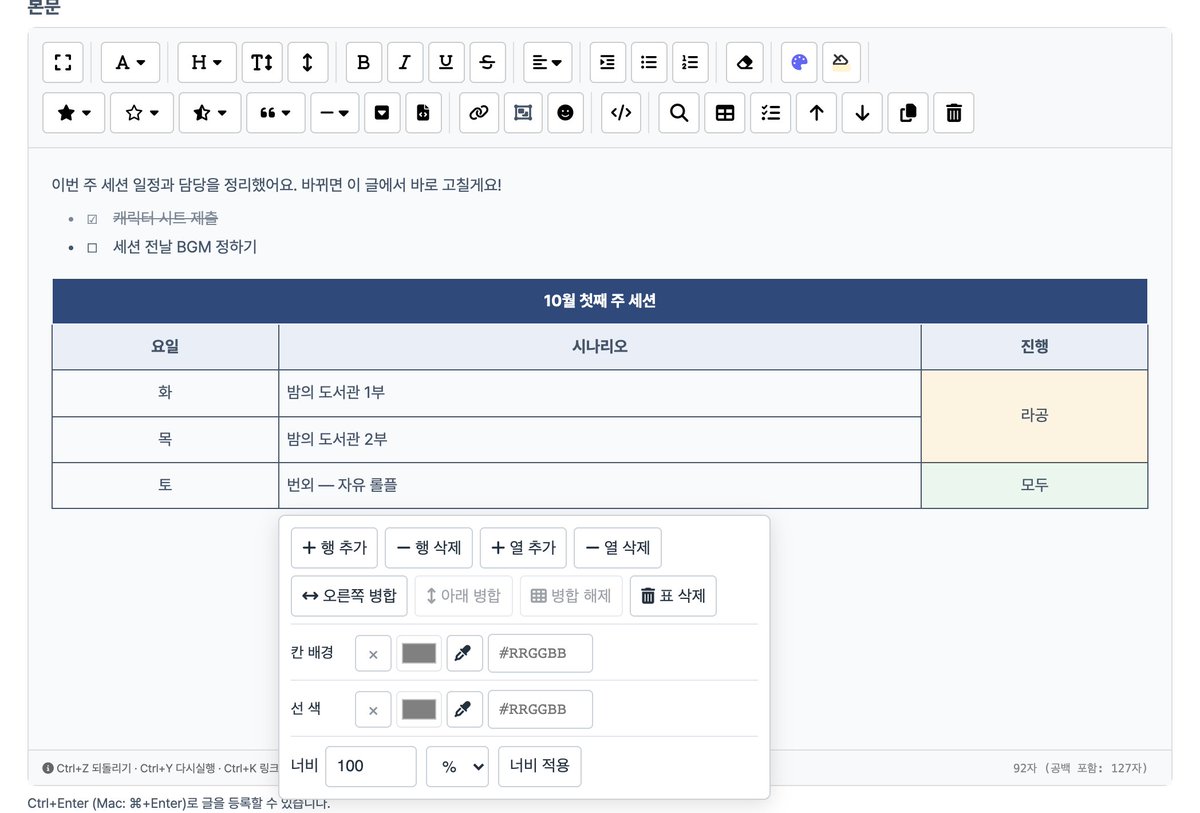Apply bold formatting
The height and width of the screenshot is (813, 1200).
(x=364, y=62)
